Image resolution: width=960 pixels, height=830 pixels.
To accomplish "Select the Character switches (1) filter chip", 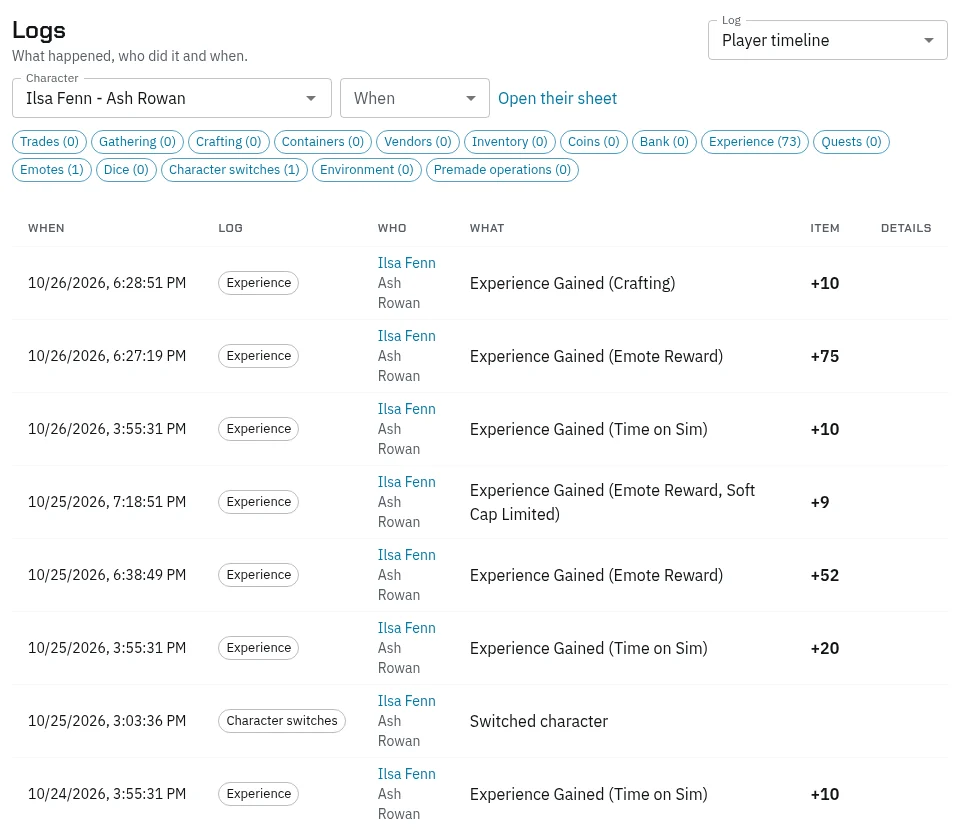I will pos(234,170).
